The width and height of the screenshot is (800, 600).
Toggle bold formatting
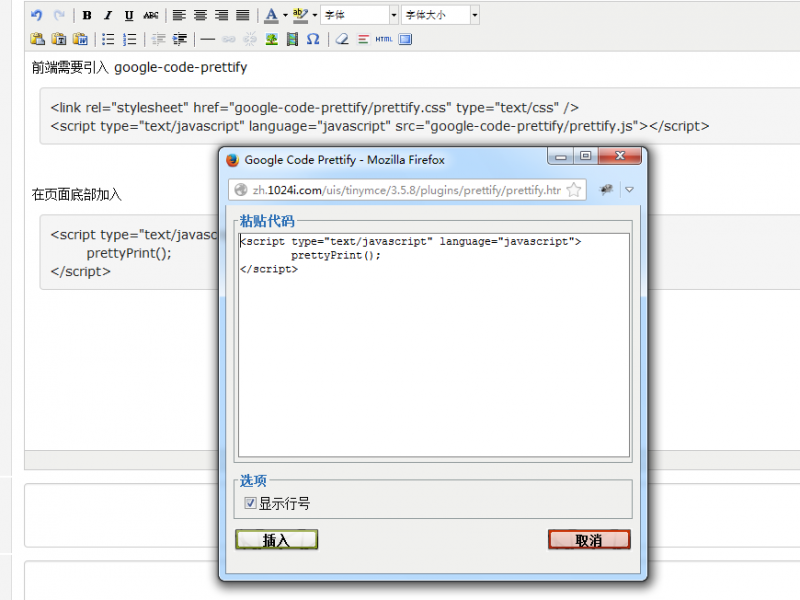tap(87, 15)
